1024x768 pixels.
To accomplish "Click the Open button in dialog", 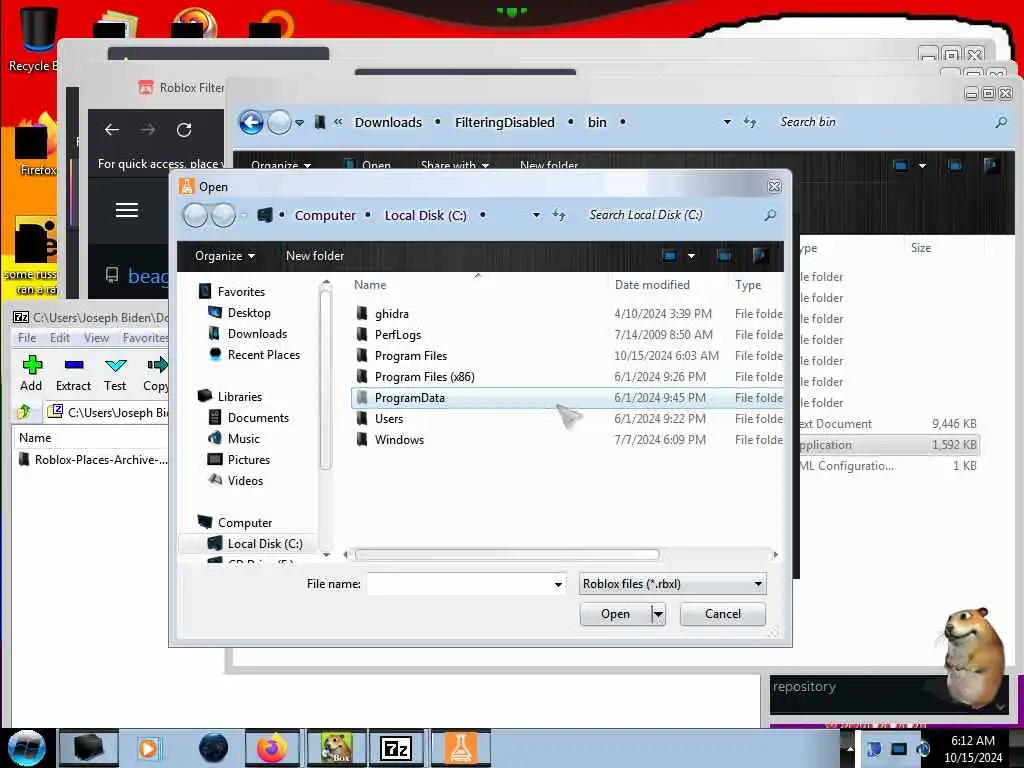I will point(615,614).
